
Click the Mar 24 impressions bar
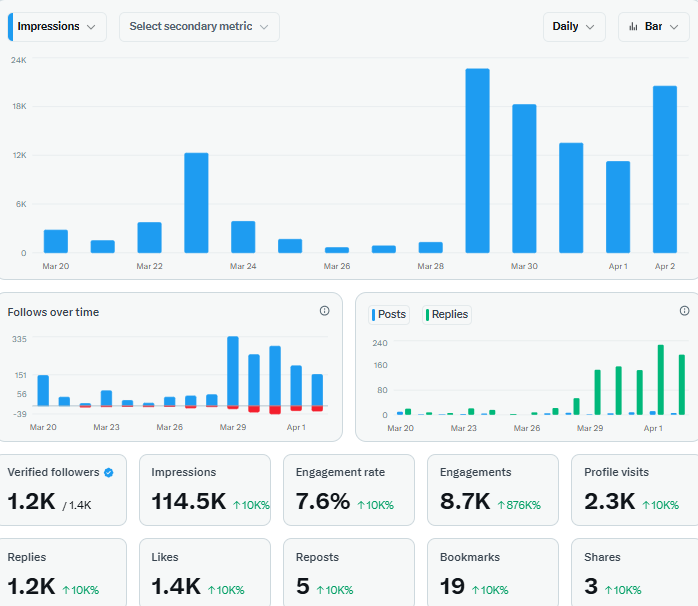click(x=243, y=237)
